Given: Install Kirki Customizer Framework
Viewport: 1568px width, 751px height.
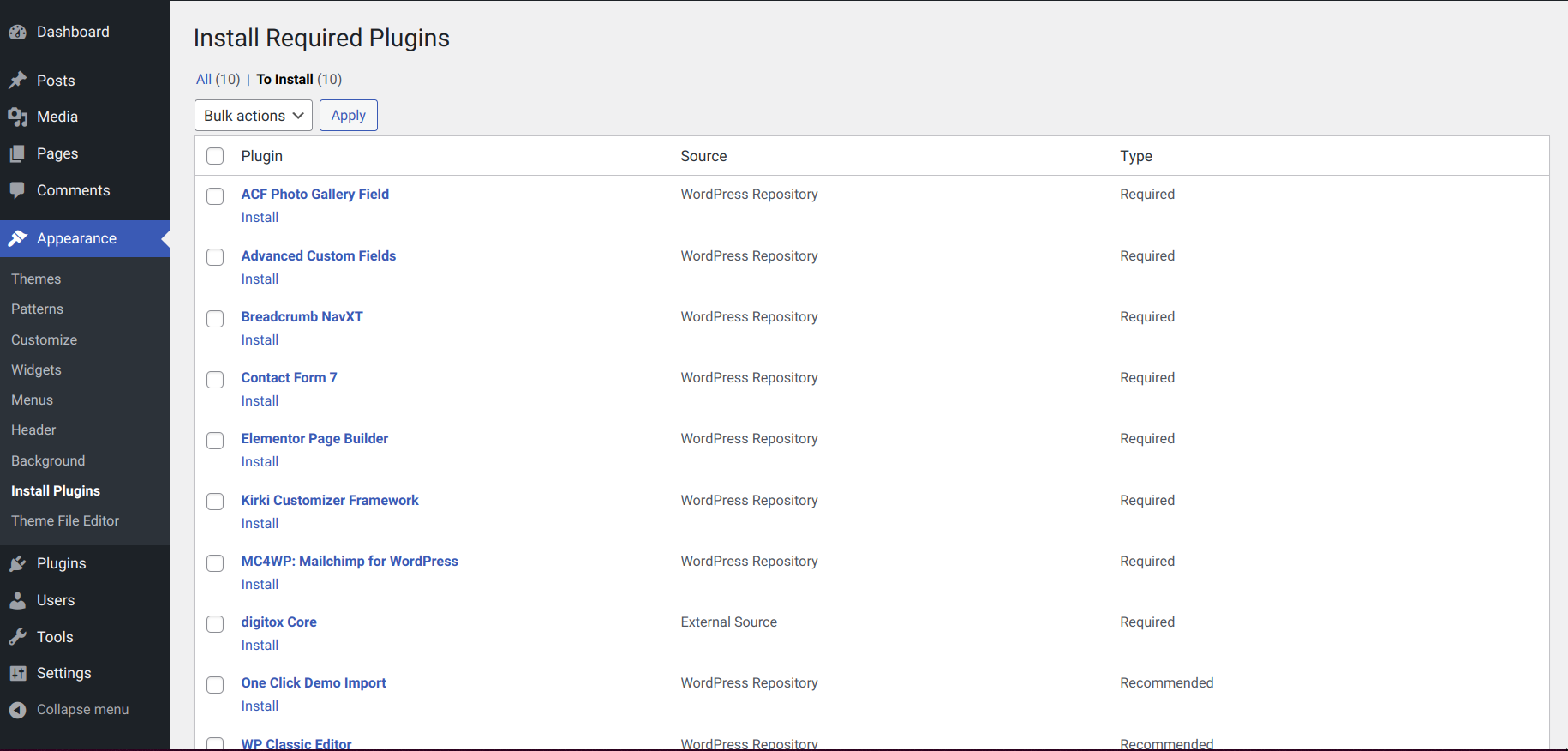Looking at the screenshot, I should [x=260, y=524].
